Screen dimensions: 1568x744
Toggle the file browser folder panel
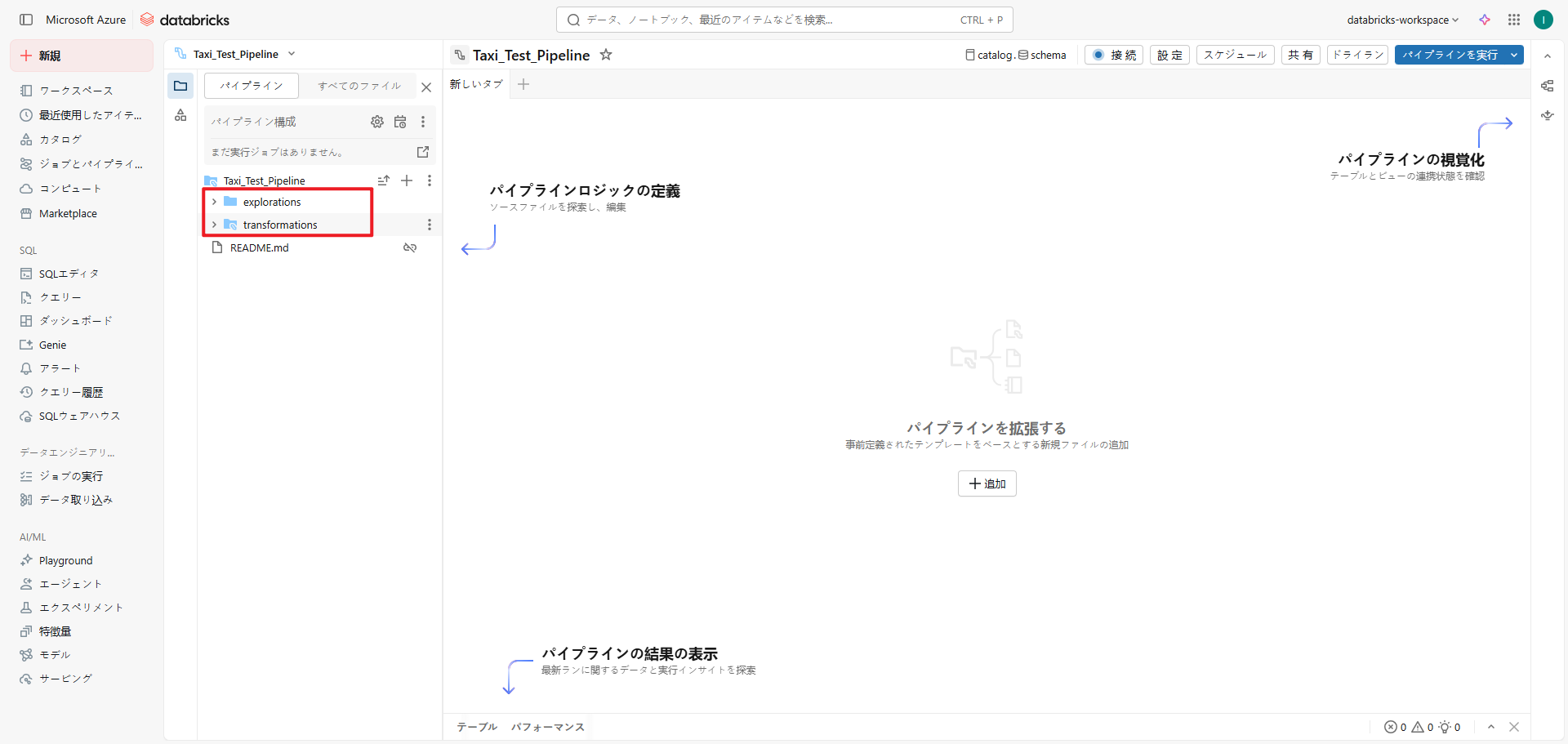[180, 86]
